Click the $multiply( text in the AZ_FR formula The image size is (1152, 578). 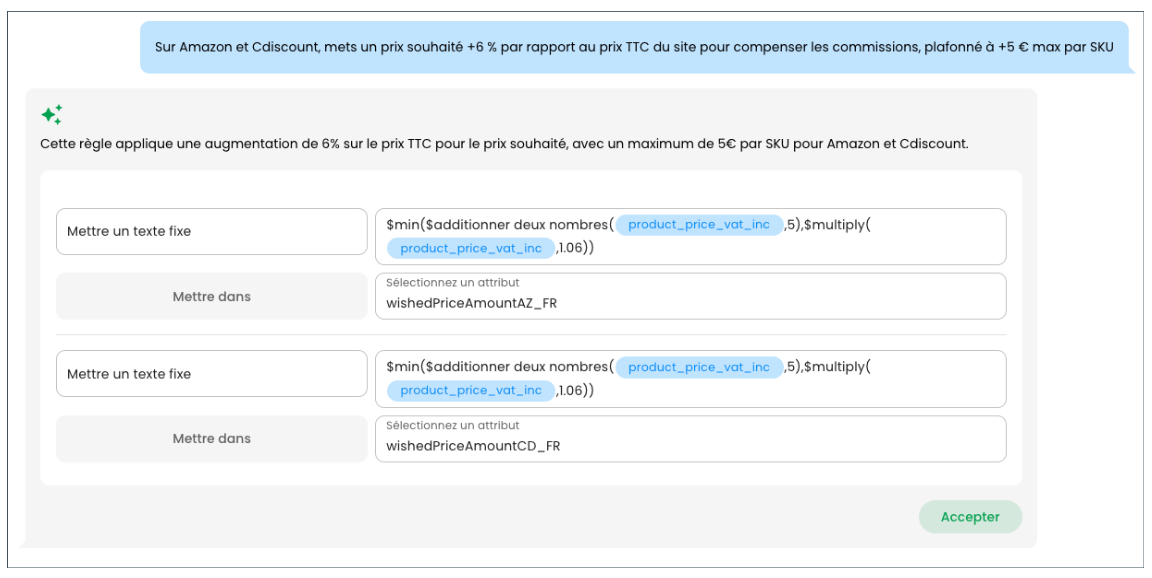pos(837,225)
